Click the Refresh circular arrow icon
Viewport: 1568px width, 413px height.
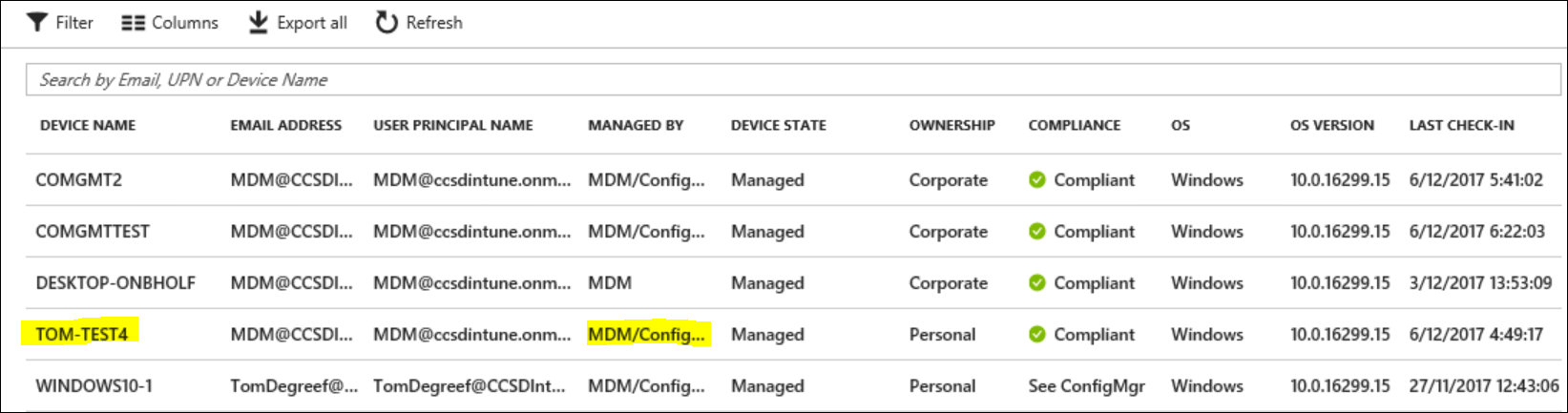387,22
